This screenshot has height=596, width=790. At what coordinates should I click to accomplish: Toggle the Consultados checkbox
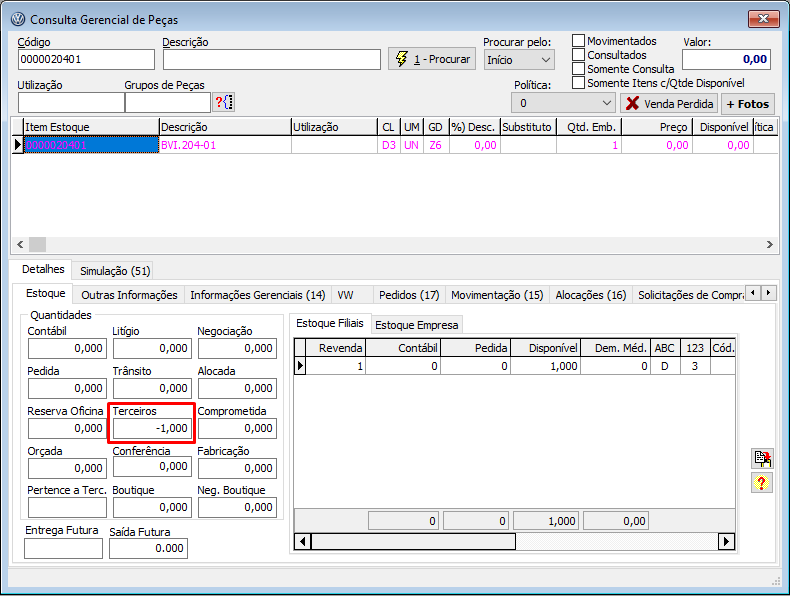[578, 54]
